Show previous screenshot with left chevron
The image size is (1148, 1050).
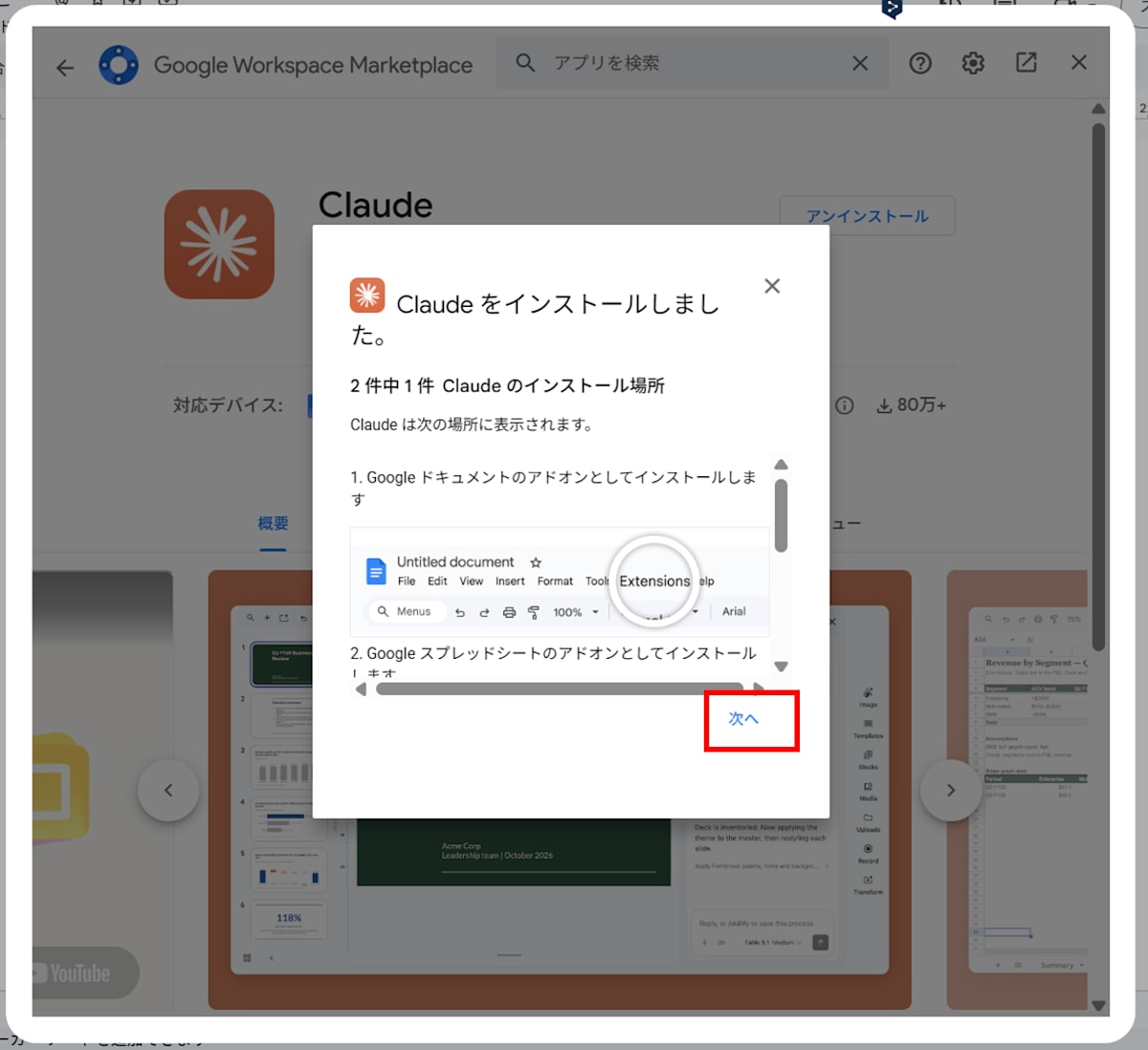point(168,790)
